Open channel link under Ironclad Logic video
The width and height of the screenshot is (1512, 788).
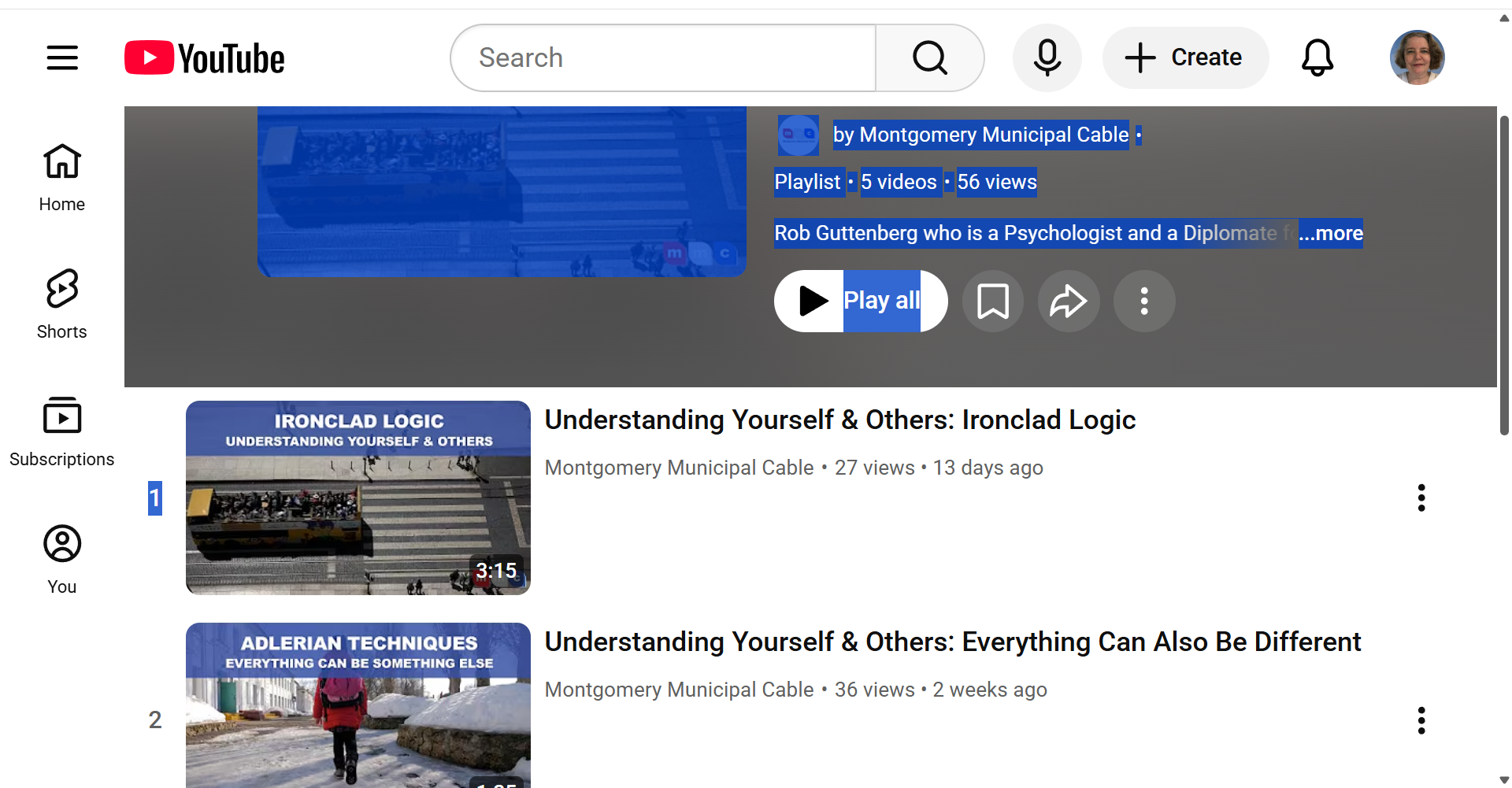pos(680,468)
